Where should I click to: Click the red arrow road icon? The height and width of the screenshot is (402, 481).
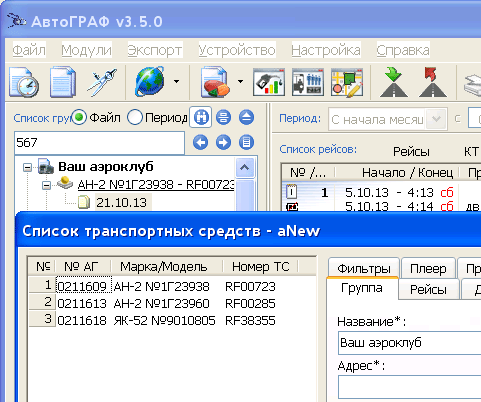point(433,82)
